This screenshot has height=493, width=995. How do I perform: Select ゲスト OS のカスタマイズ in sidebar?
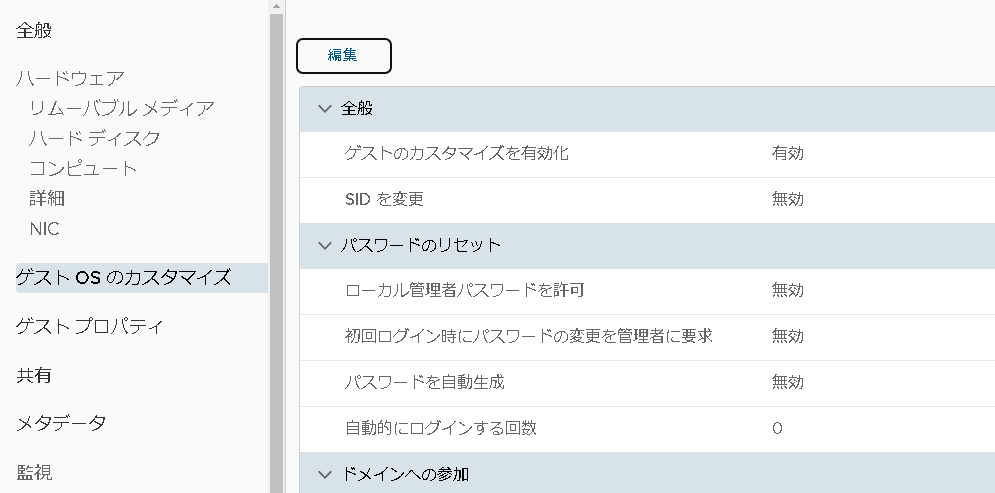coord(142,278)
